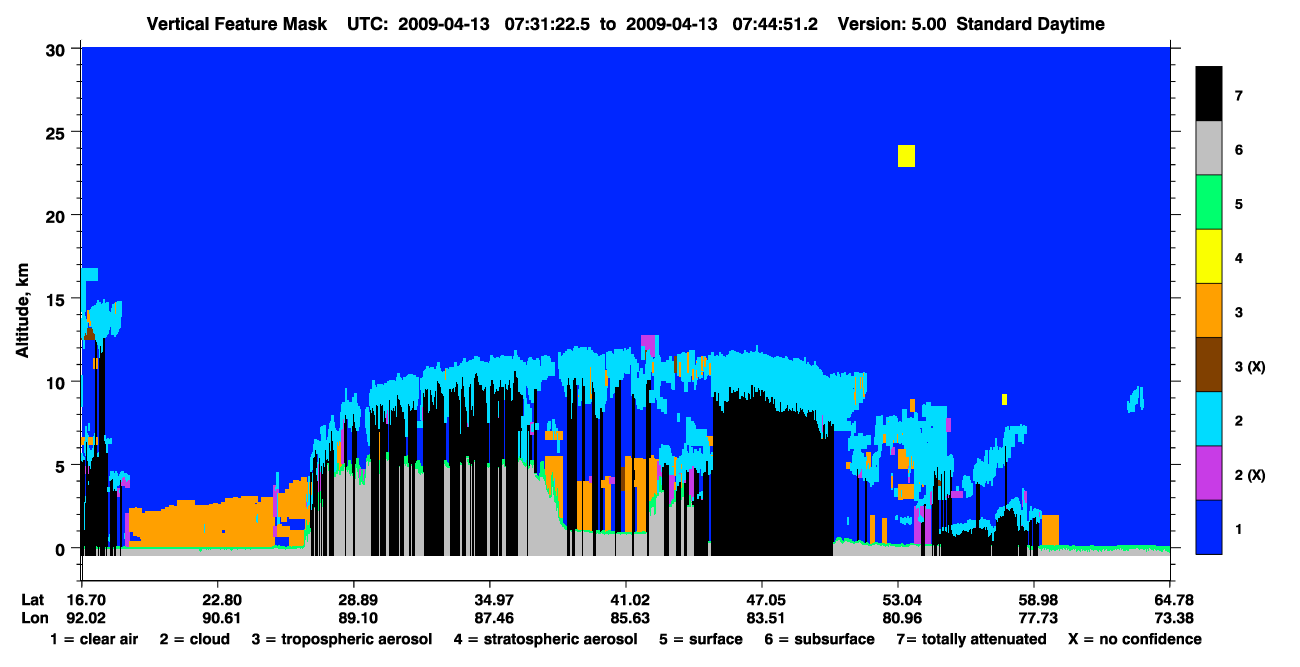
Task: Click the Version: 5.00 text
Action: coord(892,24)
